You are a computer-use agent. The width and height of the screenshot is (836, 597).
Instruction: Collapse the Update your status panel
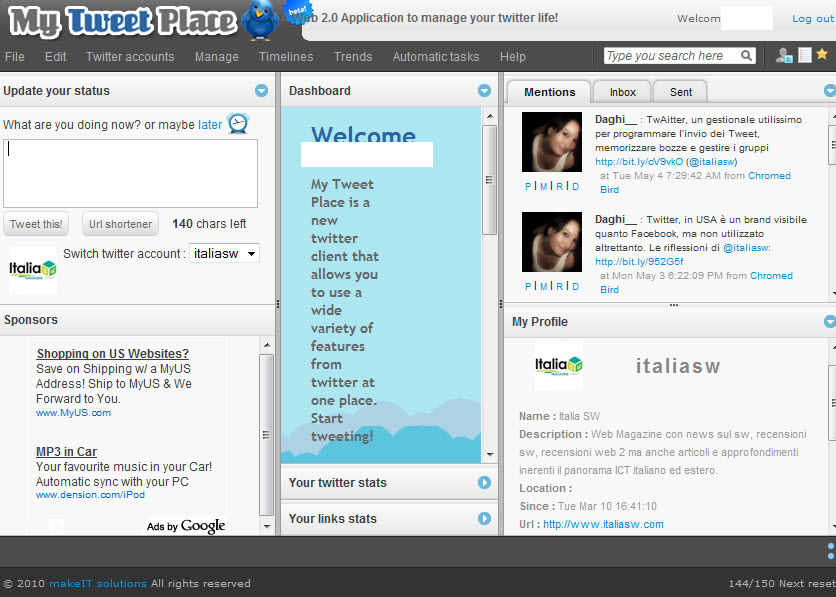(x=261, y=91)
